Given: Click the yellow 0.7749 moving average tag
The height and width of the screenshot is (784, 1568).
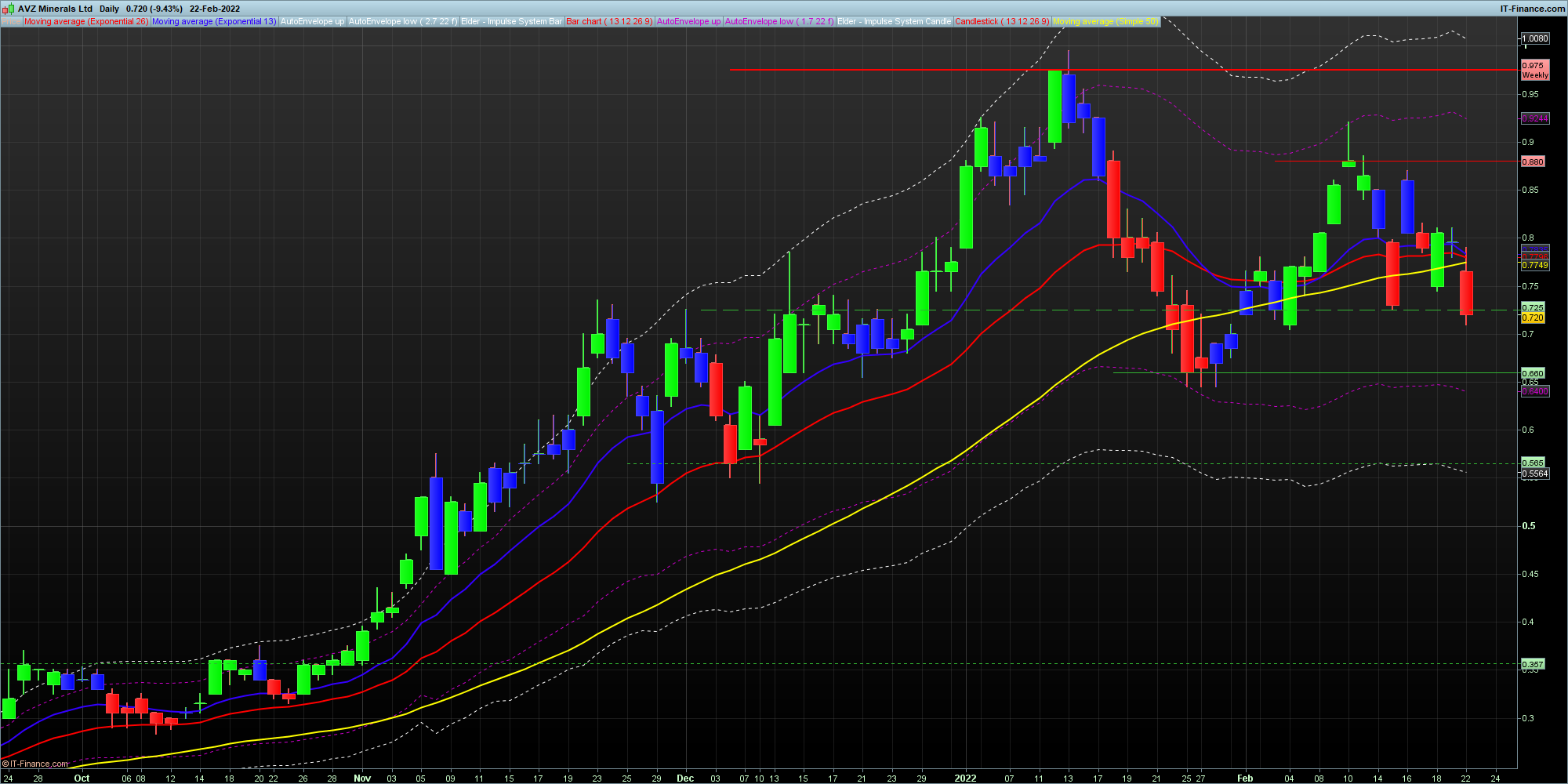Looking at the screenshot, I should point(1535,265).
